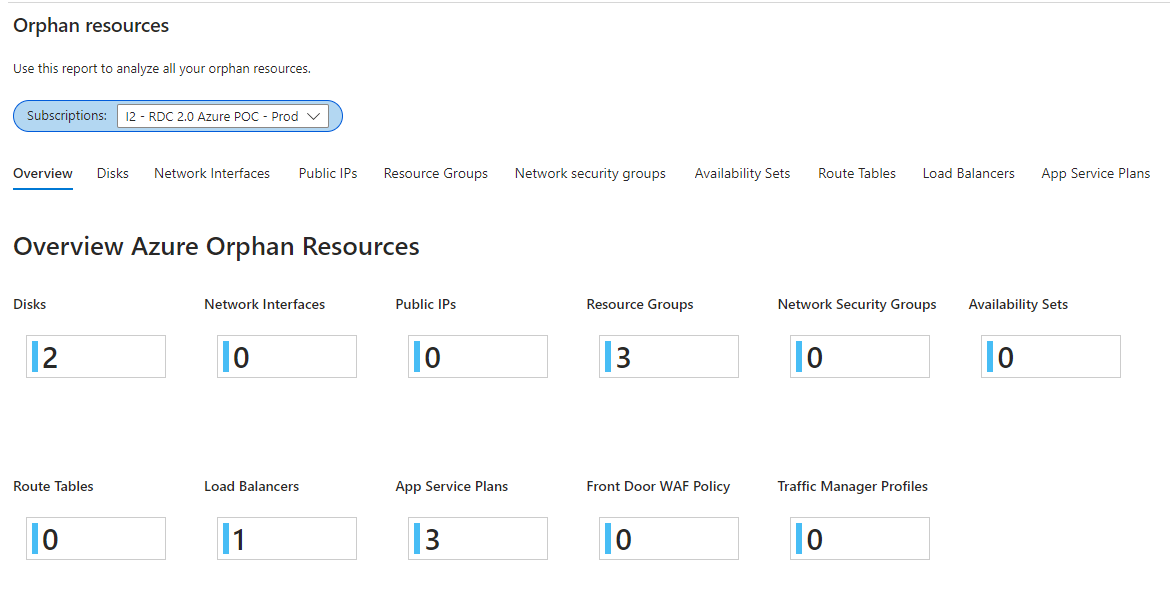This screenshot has height=608, width=1170.
Task: Click the Load Balancers tile label
Action: [x=251, y=486]
